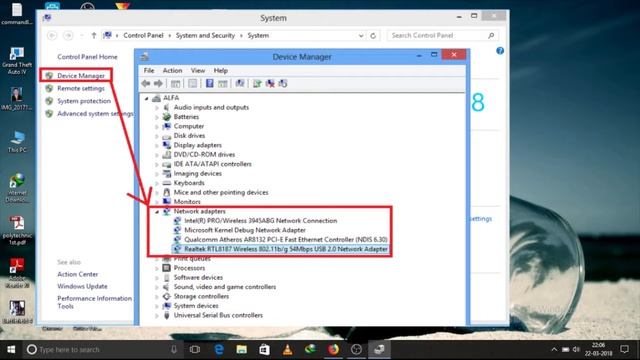
Task: Click the Scan for hardware changes icon
Action: tap(240, 84)
